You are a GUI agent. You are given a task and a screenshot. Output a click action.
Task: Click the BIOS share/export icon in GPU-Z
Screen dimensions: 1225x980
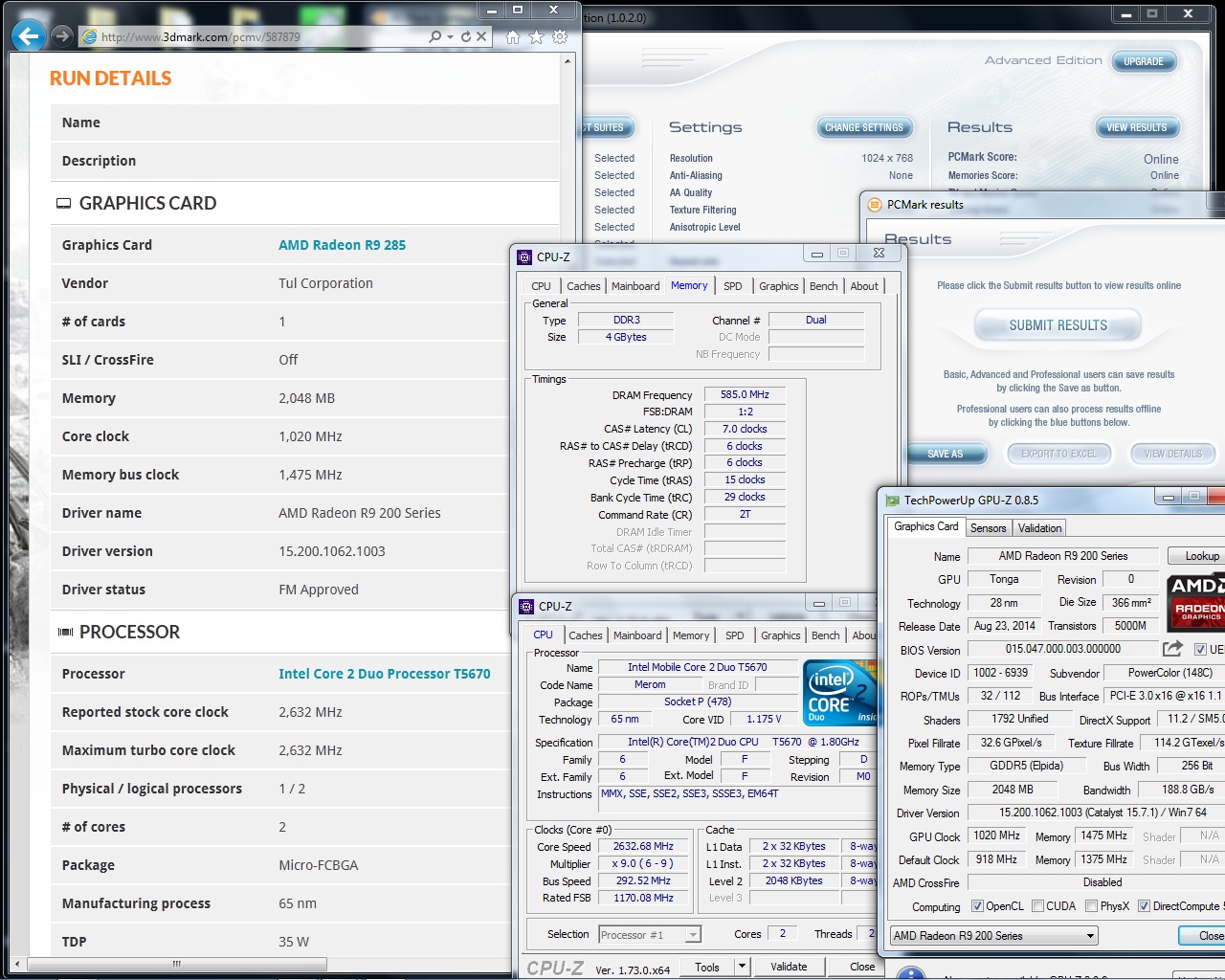pyautogui.click(x=1172, y=648)
